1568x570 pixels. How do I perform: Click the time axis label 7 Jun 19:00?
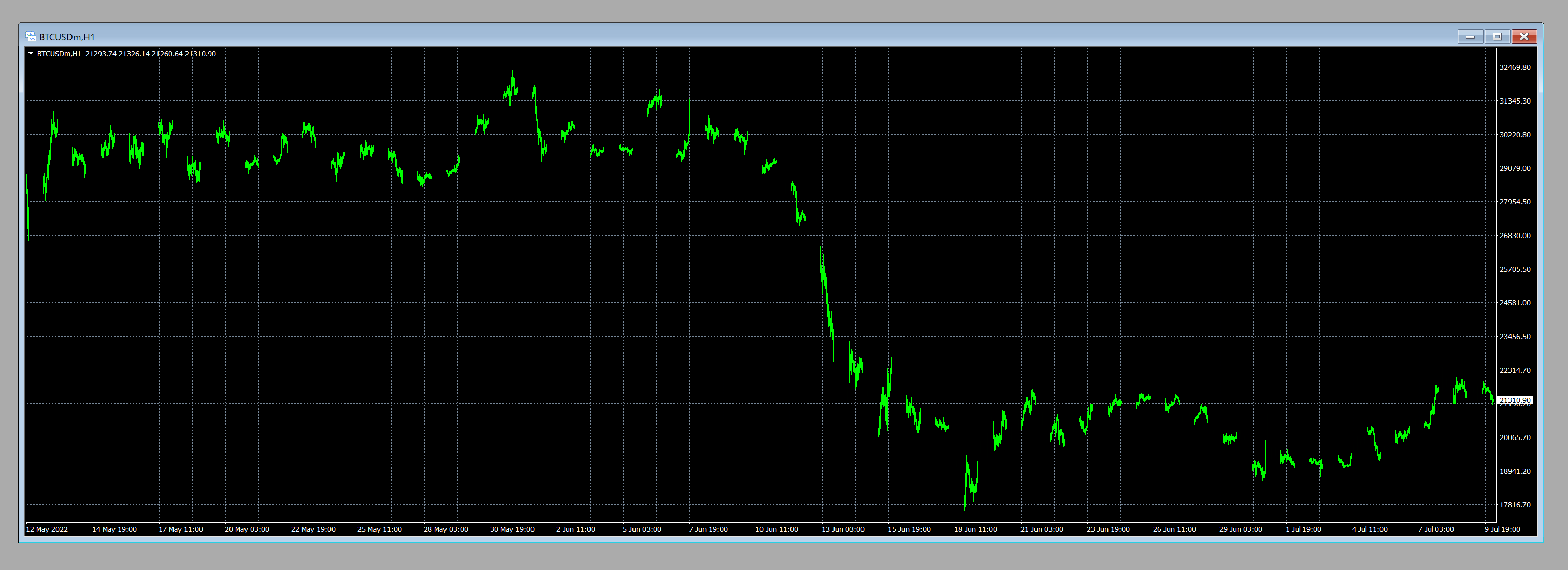pyautogui.click(x=709, y=529)
